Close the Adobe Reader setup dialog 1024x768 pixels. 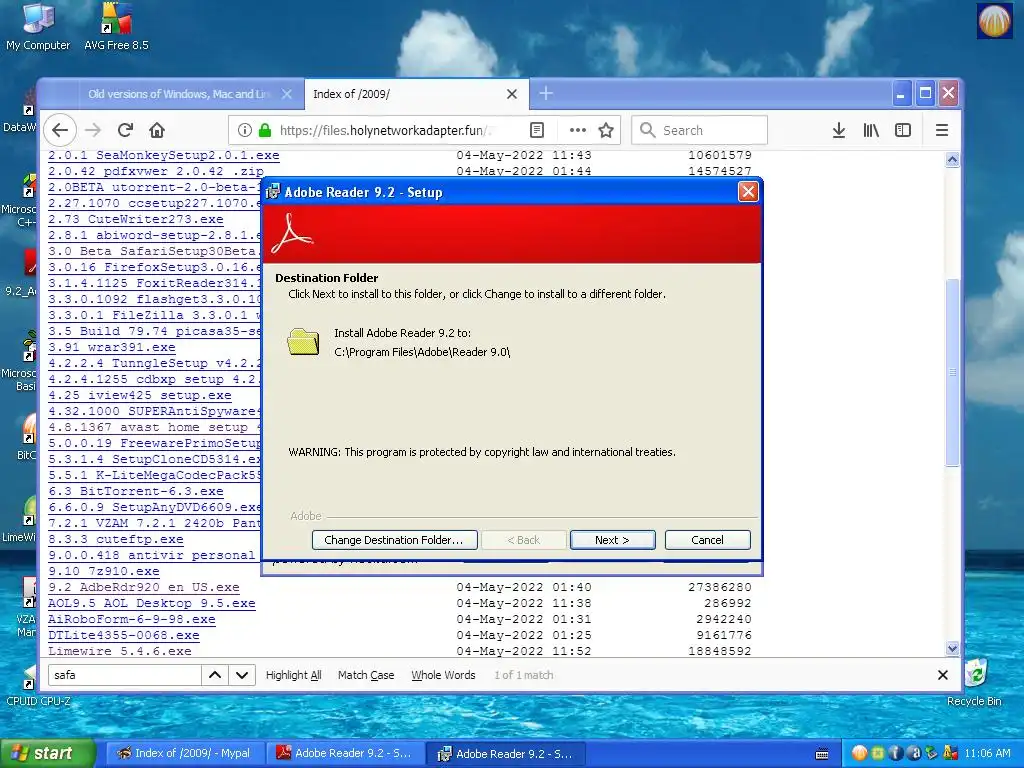(748, 192)
